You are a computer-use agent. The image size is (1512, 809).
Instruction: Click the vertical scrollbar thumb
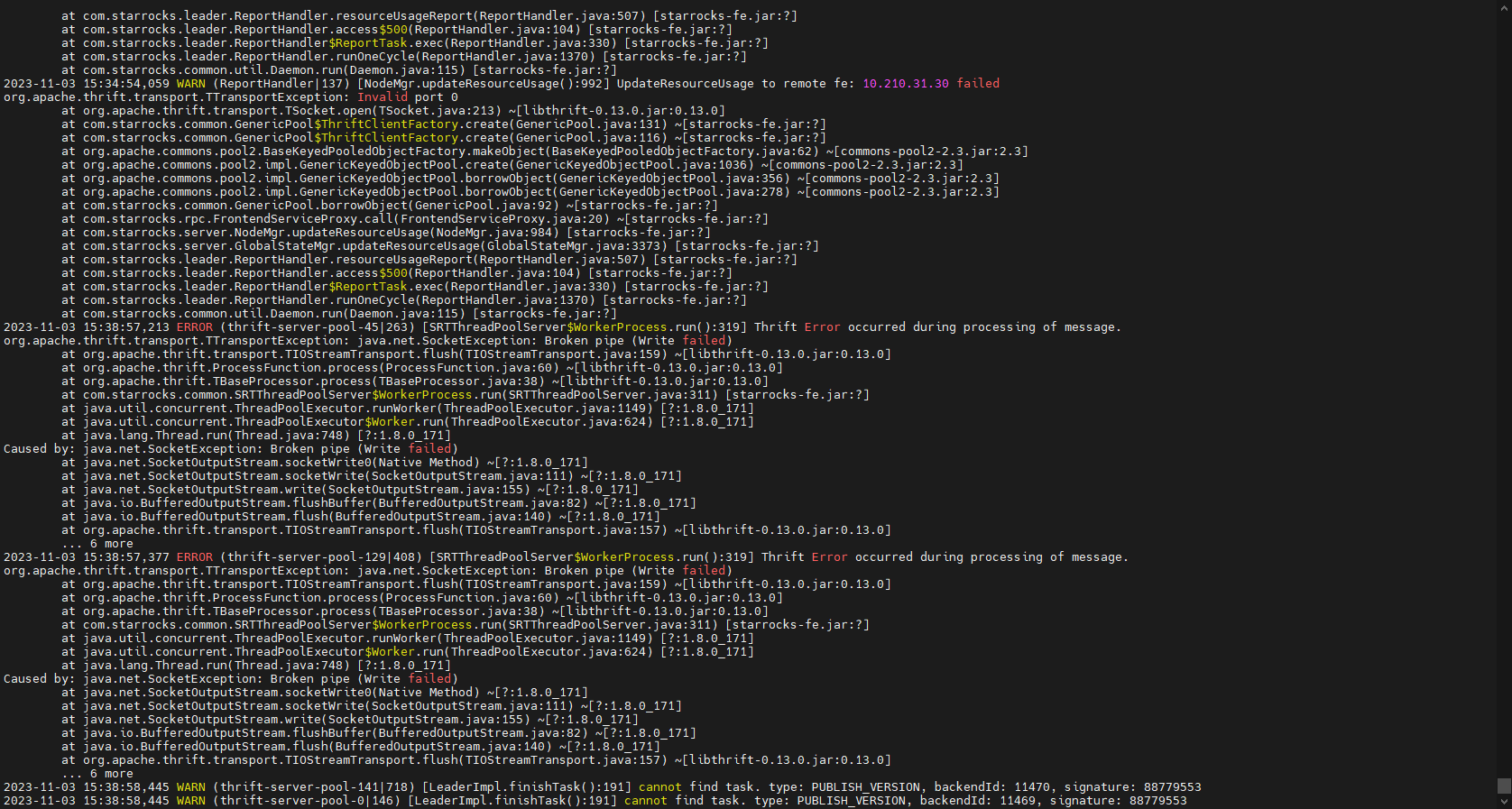[1504, 786]
